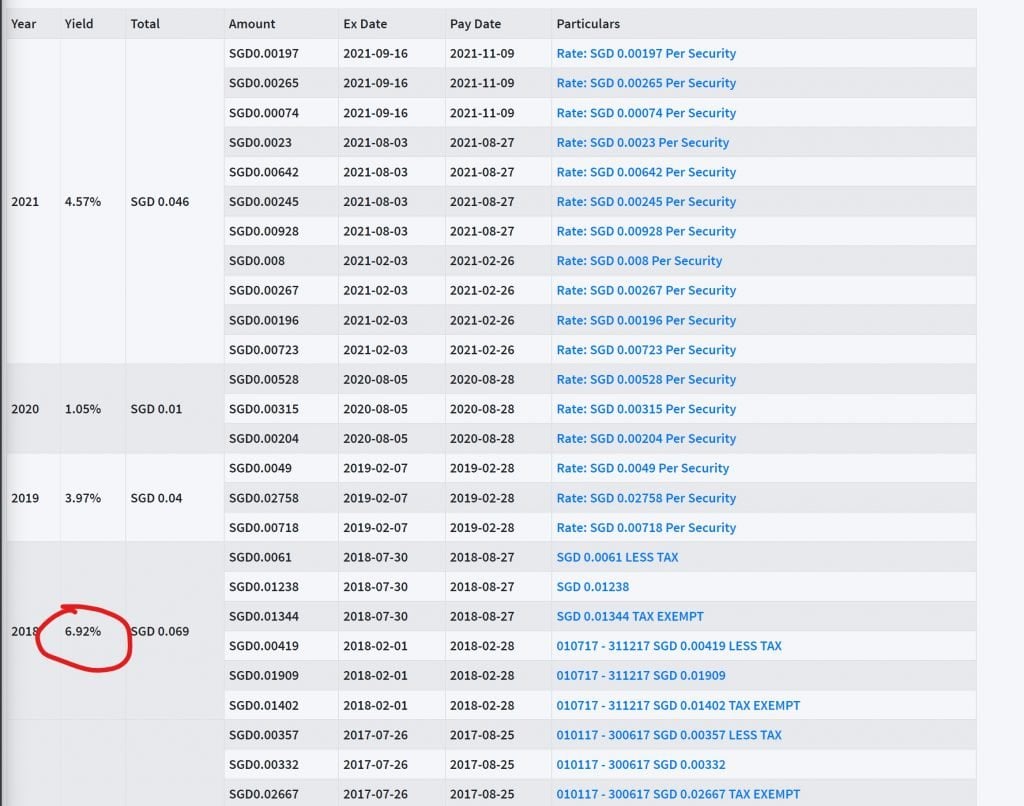Open the "Rate: SGD 0.00723 Per Security" link

pos(646,349)
